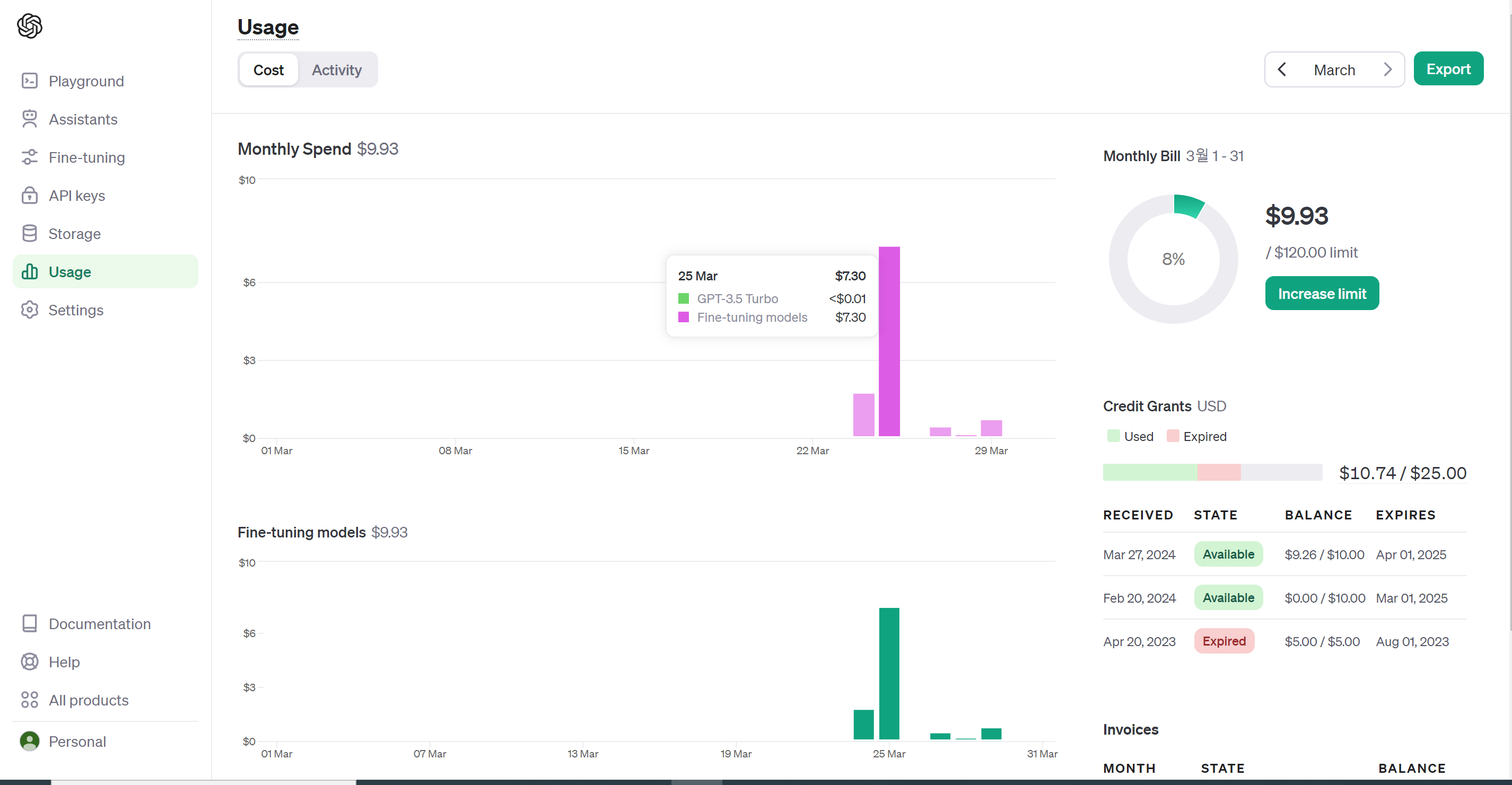
Task: Click the OpenAI logo icon
Action: coord(29,26)
